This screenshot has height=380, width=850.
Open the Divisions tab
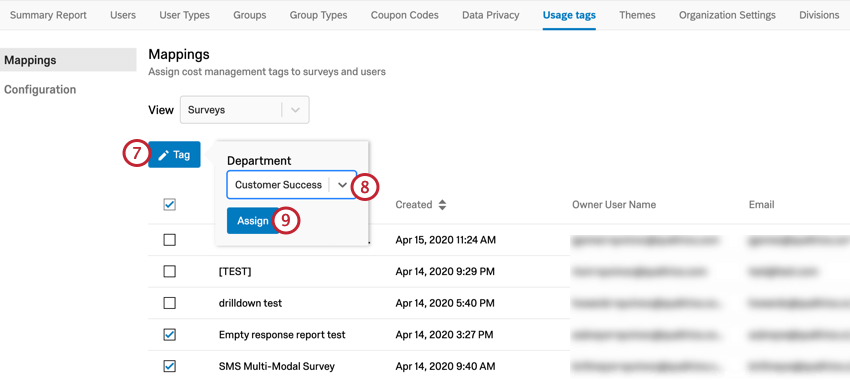(819, 15)
